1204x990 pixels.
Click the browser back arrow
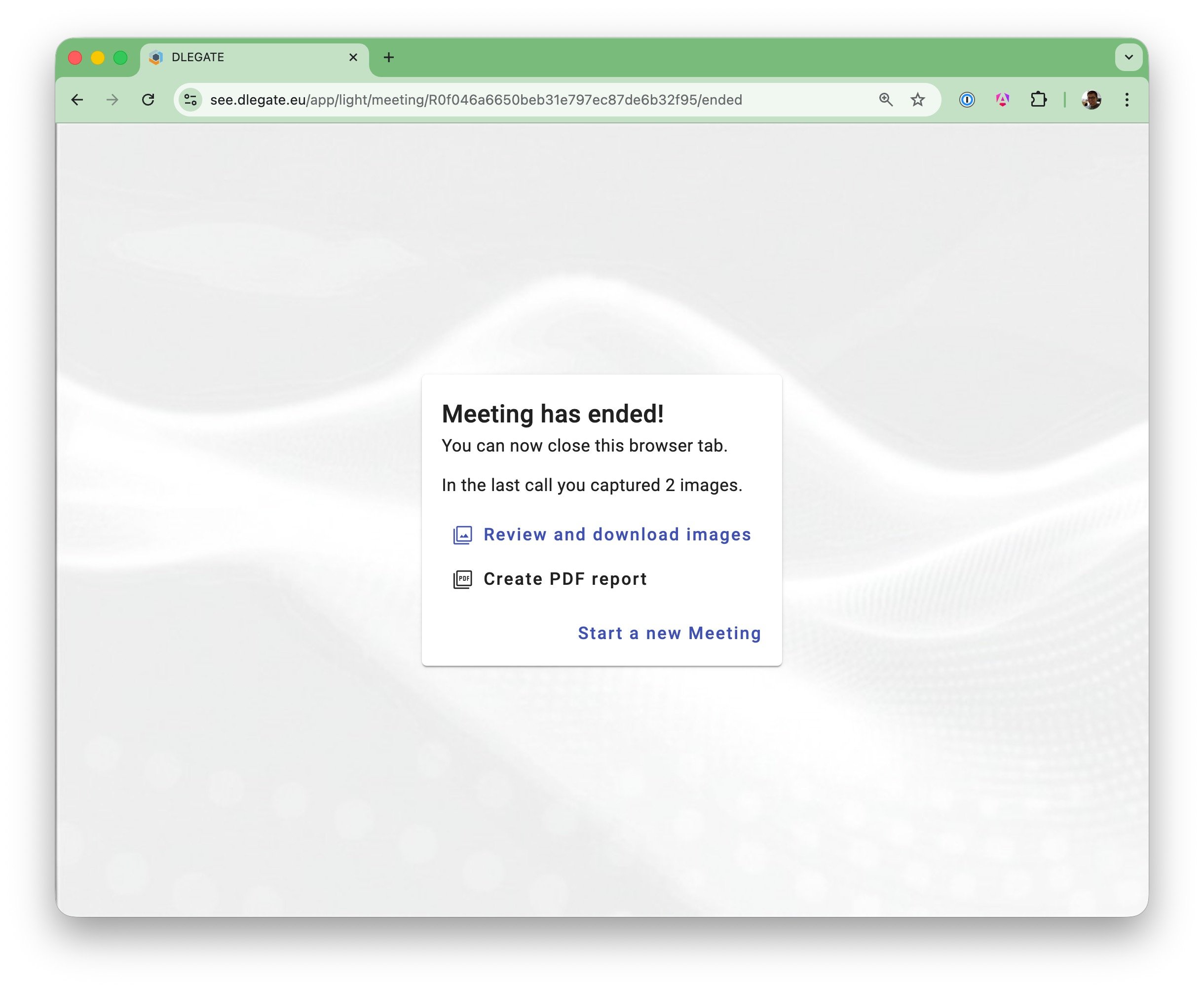tap(77, 100)
